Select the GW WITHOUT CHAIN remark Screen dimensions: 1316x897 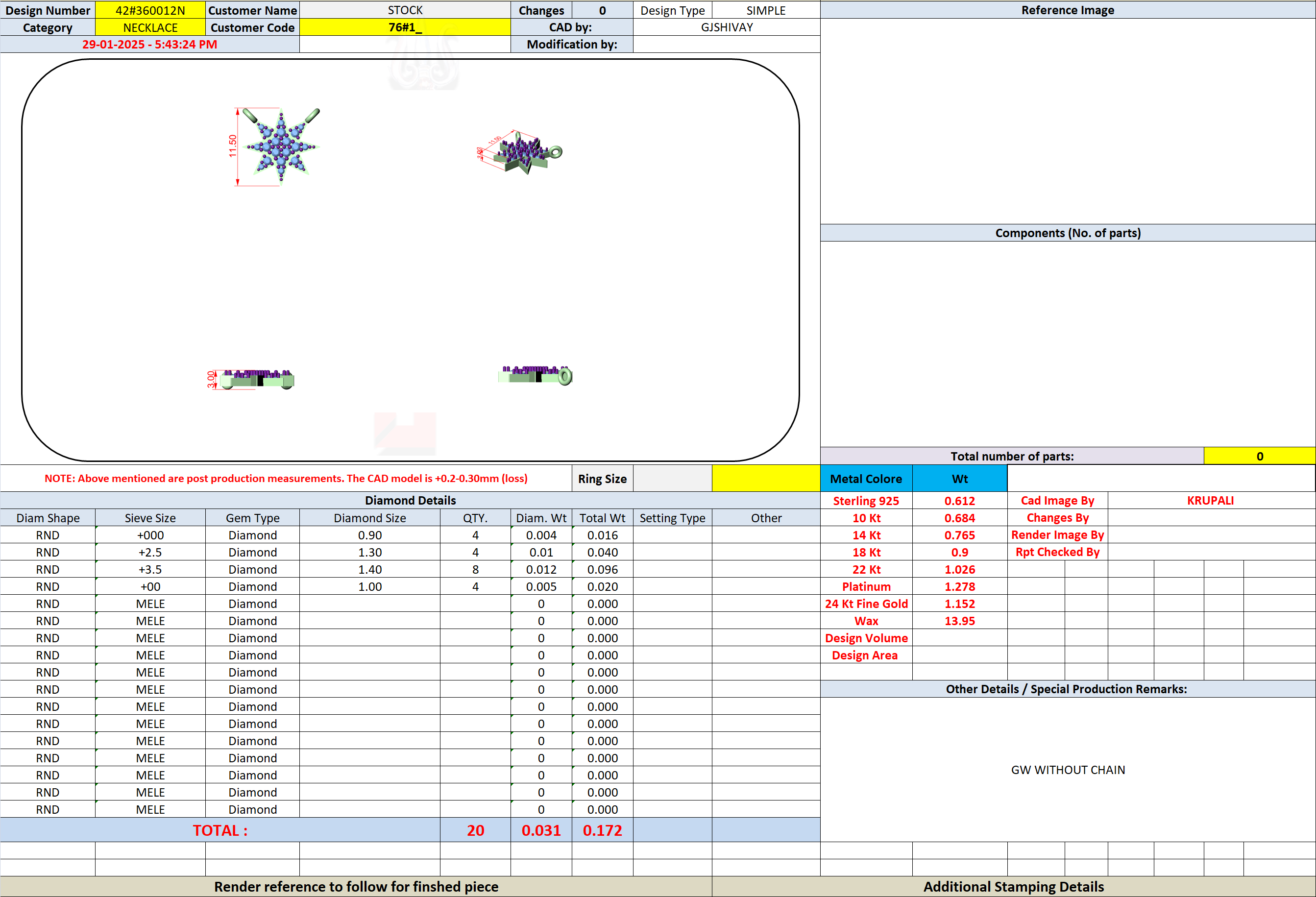1068,770
